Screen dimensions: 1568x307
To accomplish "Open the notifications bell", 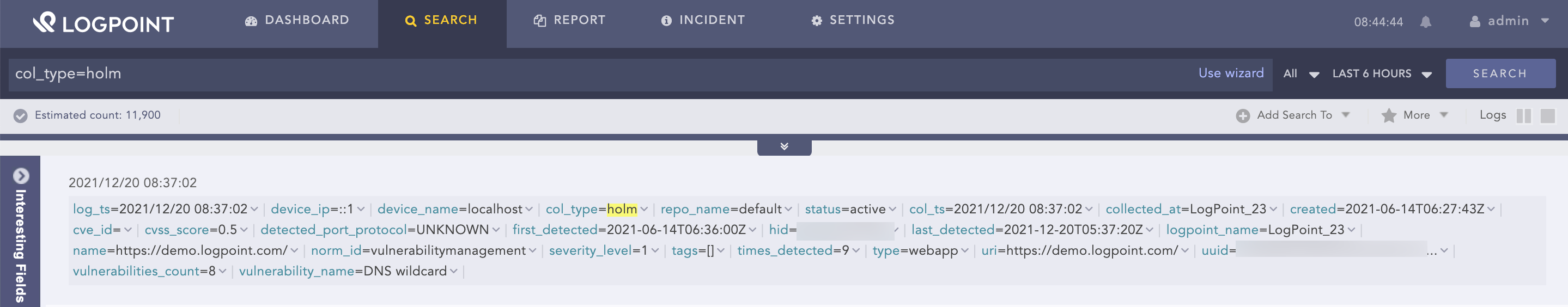I will [1425, 22].
